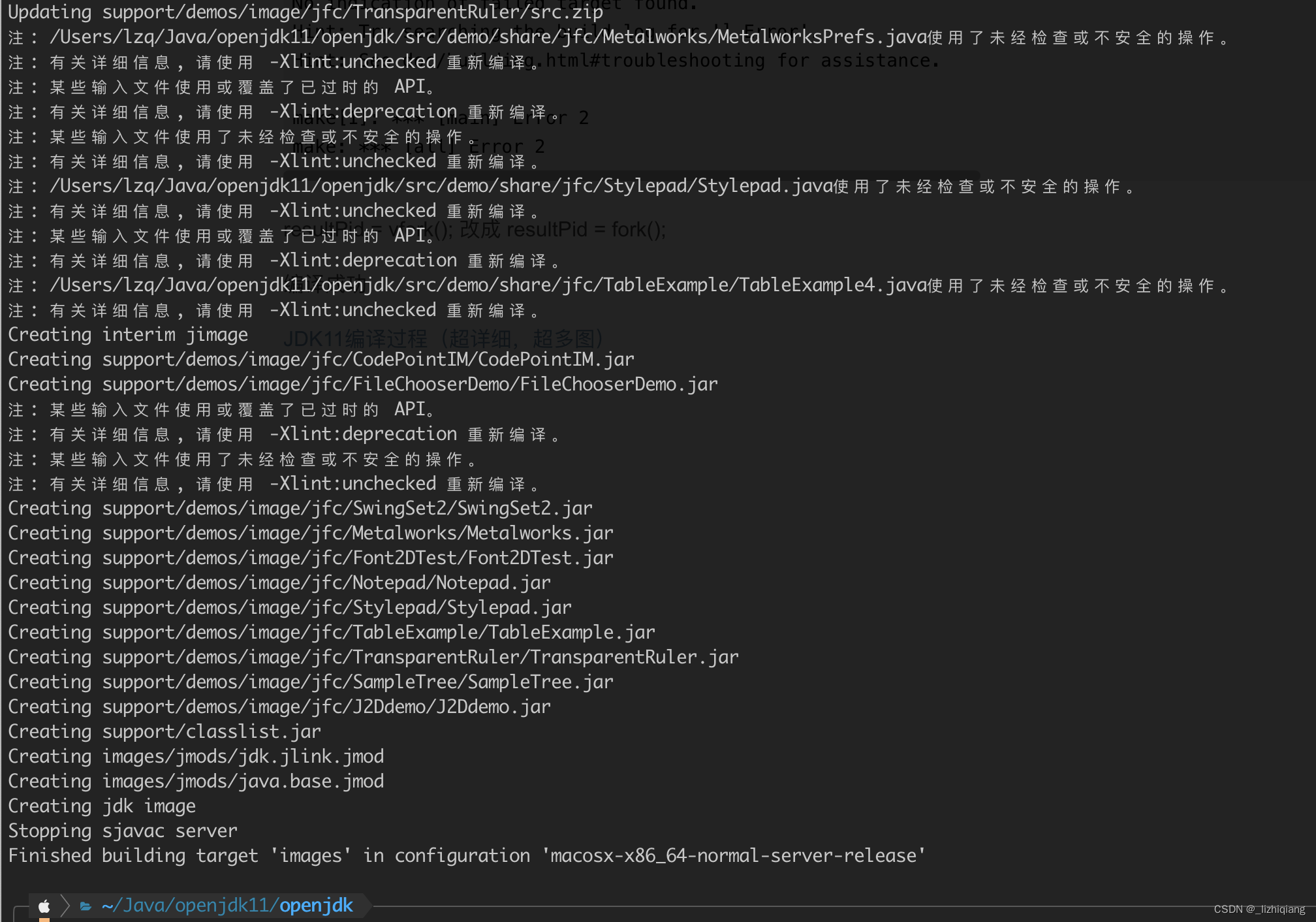This screenshot has height=922, width=1316.
Task: Click 'Creating support/classlist.jar' line
Action: 164,731
